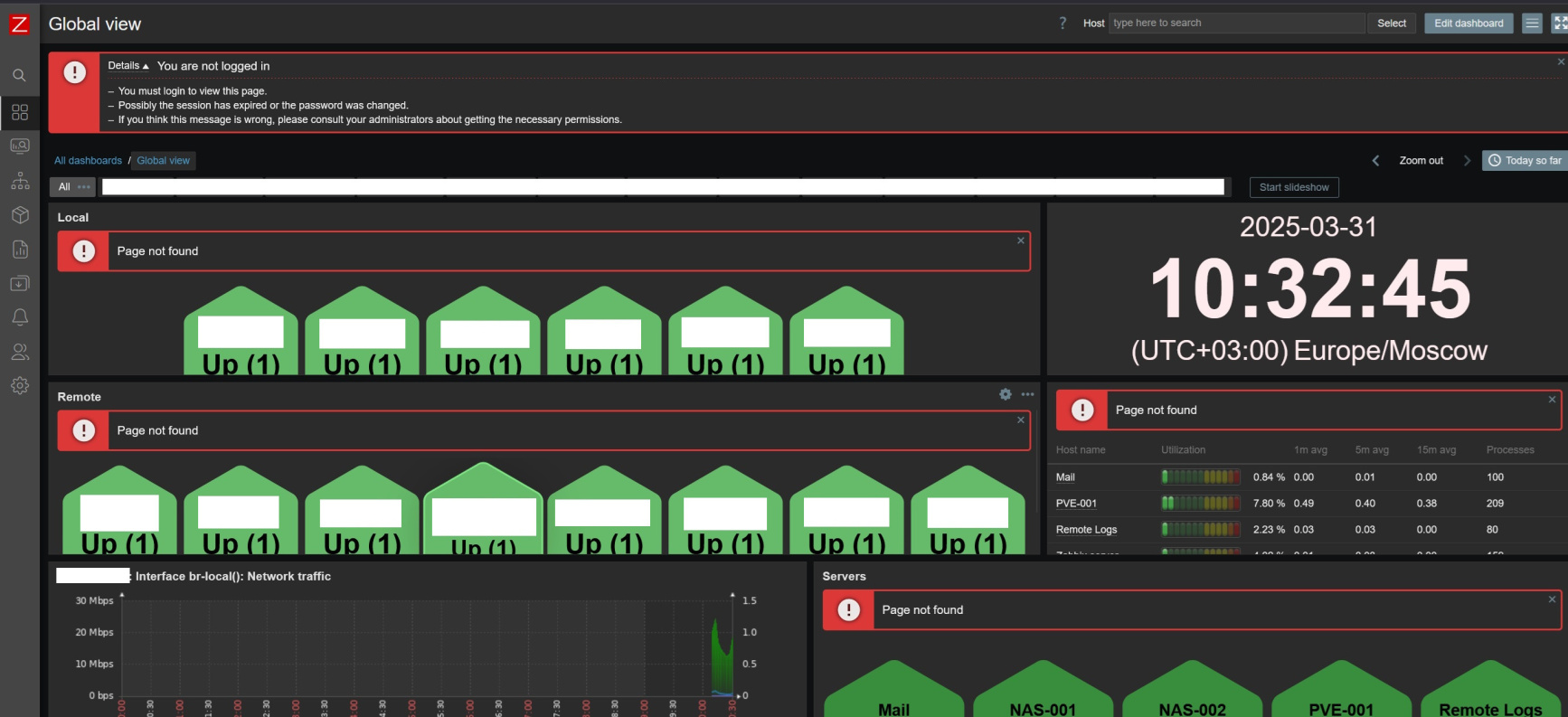Go to next time period with right chevron
Screen dimensions: 1568x717
[1467, 161]
